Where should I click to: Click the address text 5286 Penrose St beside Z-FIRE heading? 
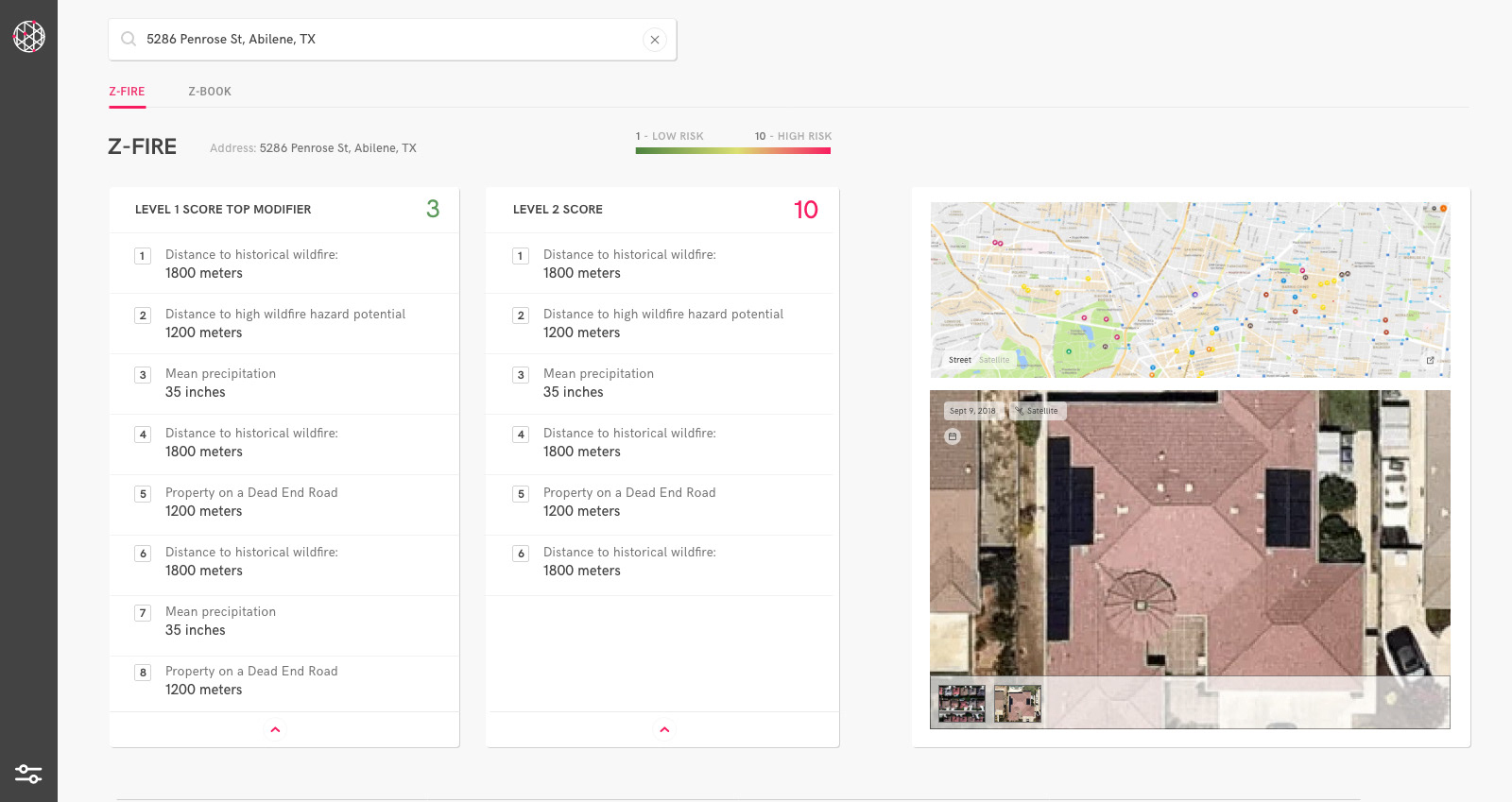338,148
